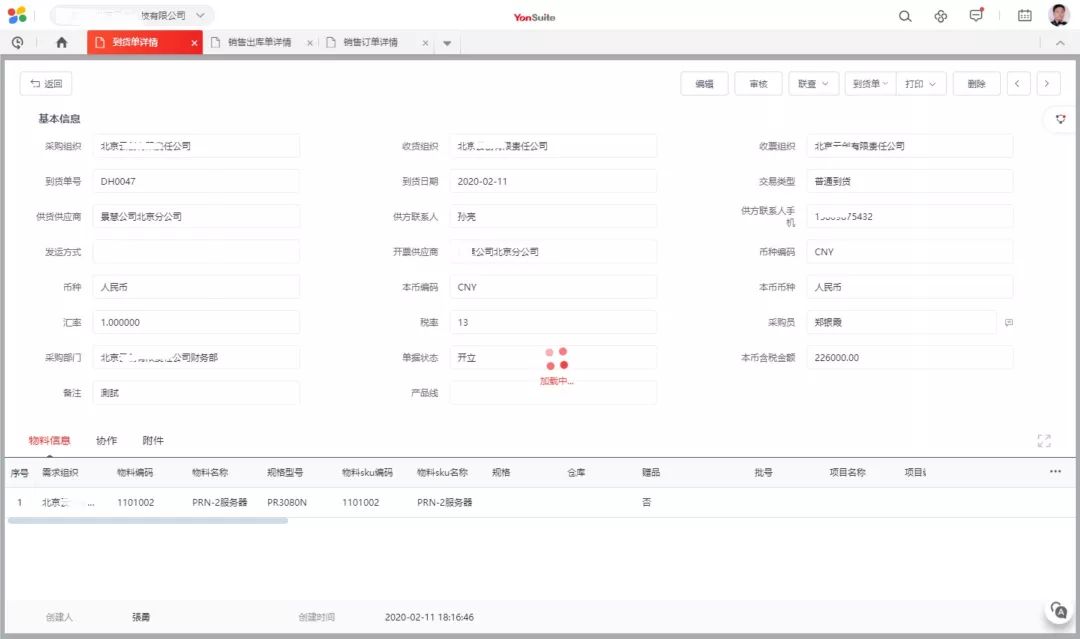Open the history clock icon
The height and width of the screenshot is (639, 1080).
tap(17, 43)
